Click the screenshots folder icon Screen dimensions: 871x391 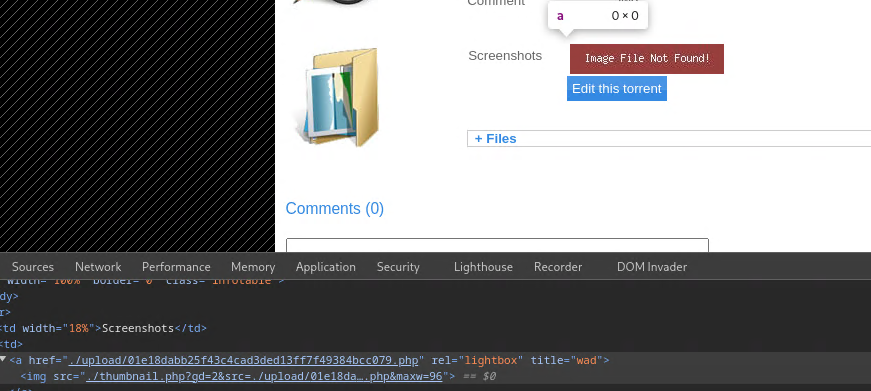point(336,98)
